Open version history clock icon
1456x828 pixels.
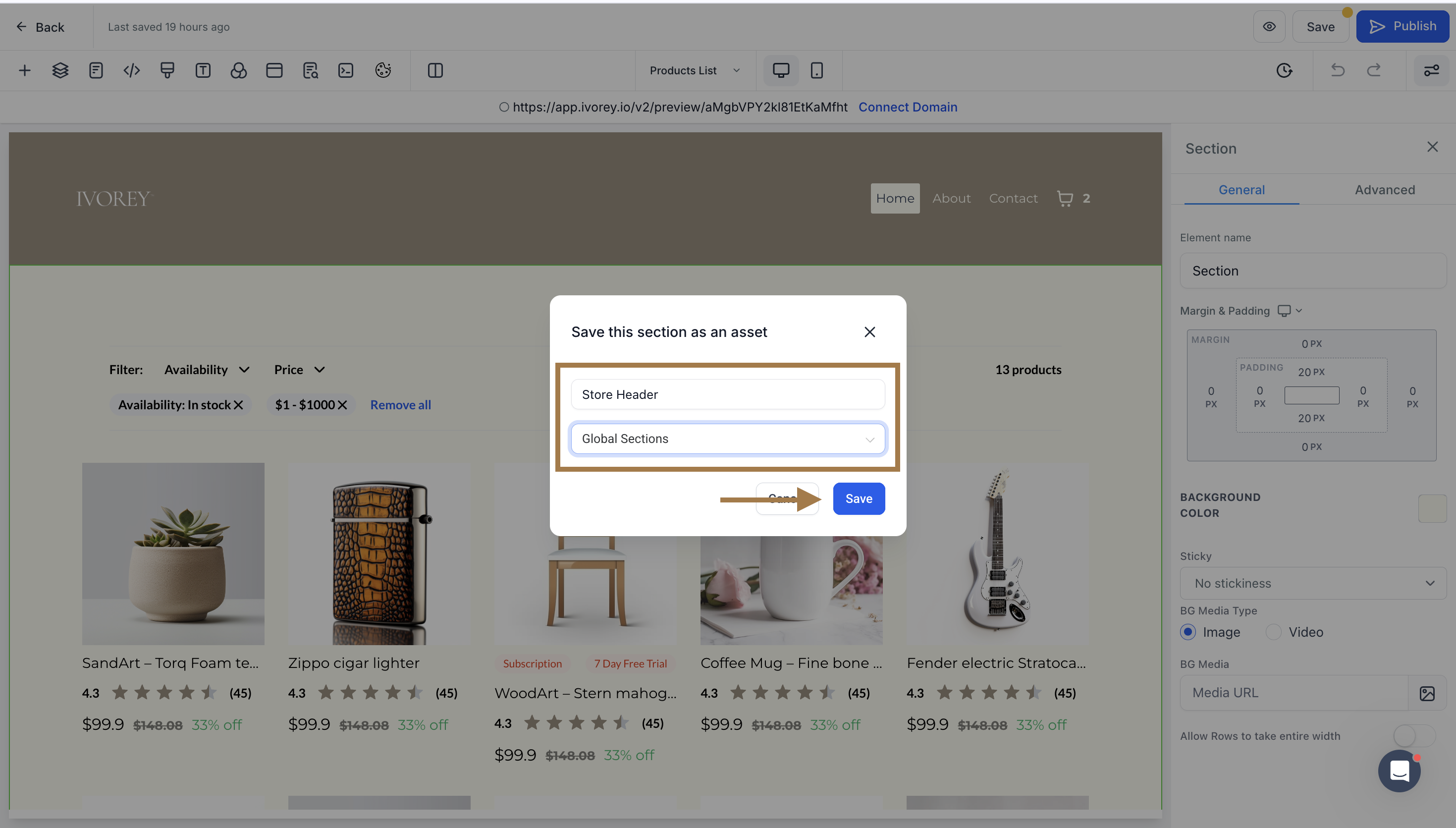(x=1284, y=70)
